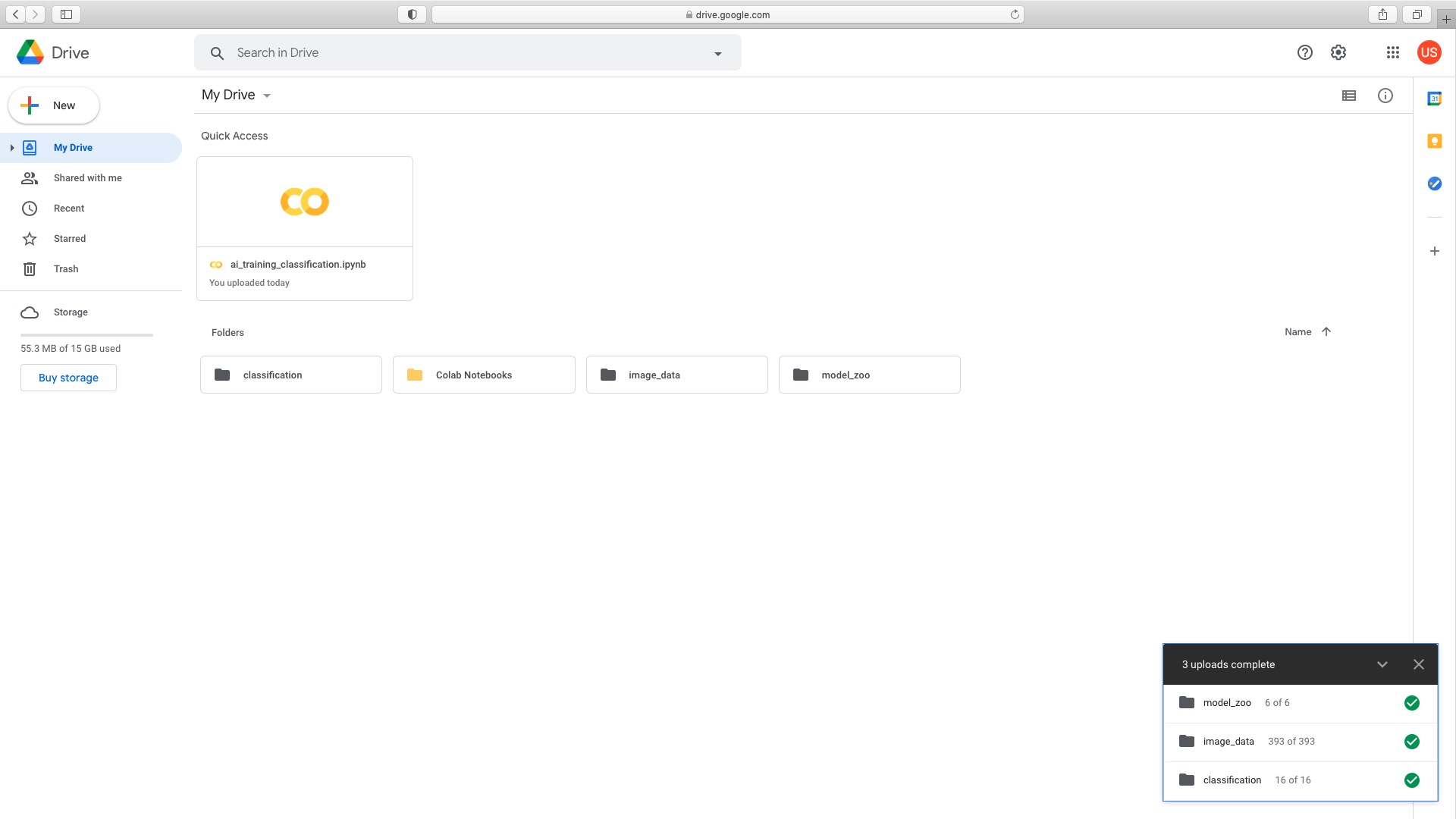Screen dimensions: 1456x819
Task: Show the view details info icon
Action: (1385, 96)
